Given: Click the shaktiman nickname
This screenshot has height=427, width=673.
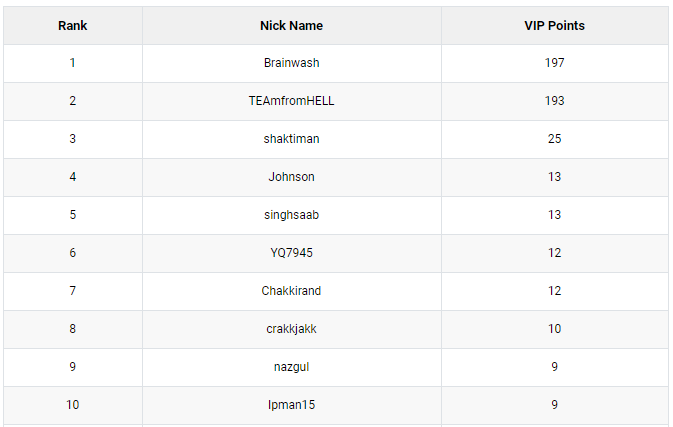Looking at the screenshot, I should [x=291, y=139].
